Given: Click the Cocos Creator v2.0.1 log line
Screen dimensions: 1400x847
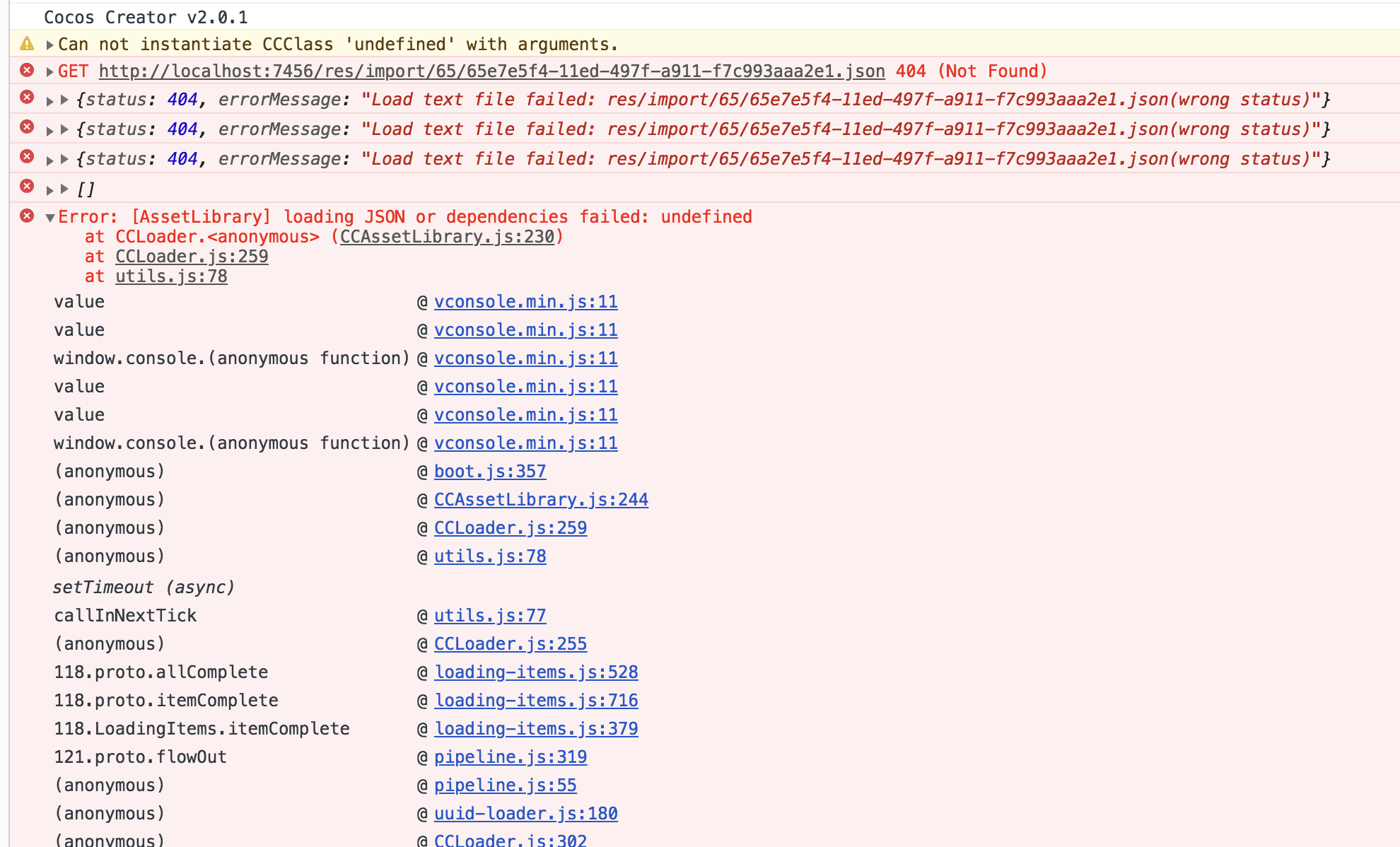Looking at the screenshot, I should pos(146,17).
